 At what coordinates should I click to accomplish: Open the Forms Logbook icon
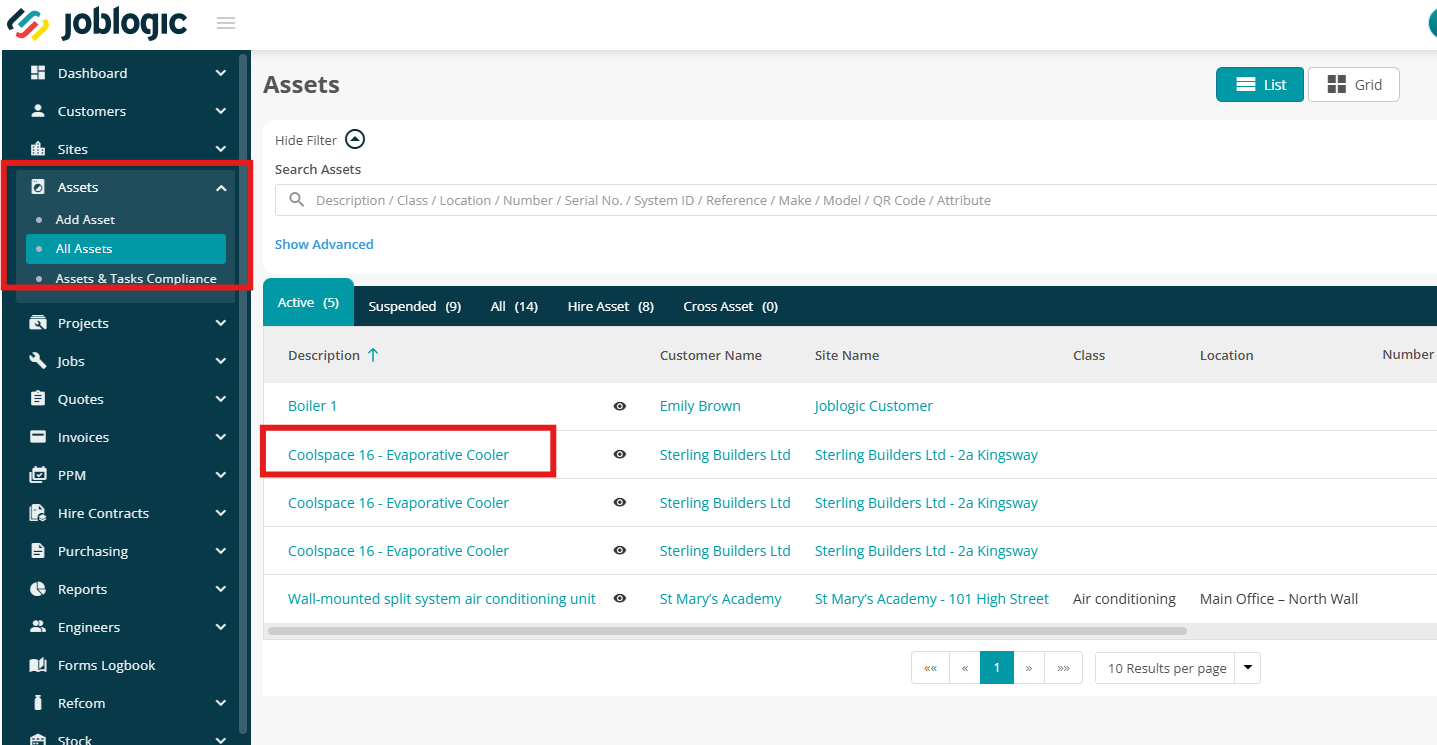[38, 665]
